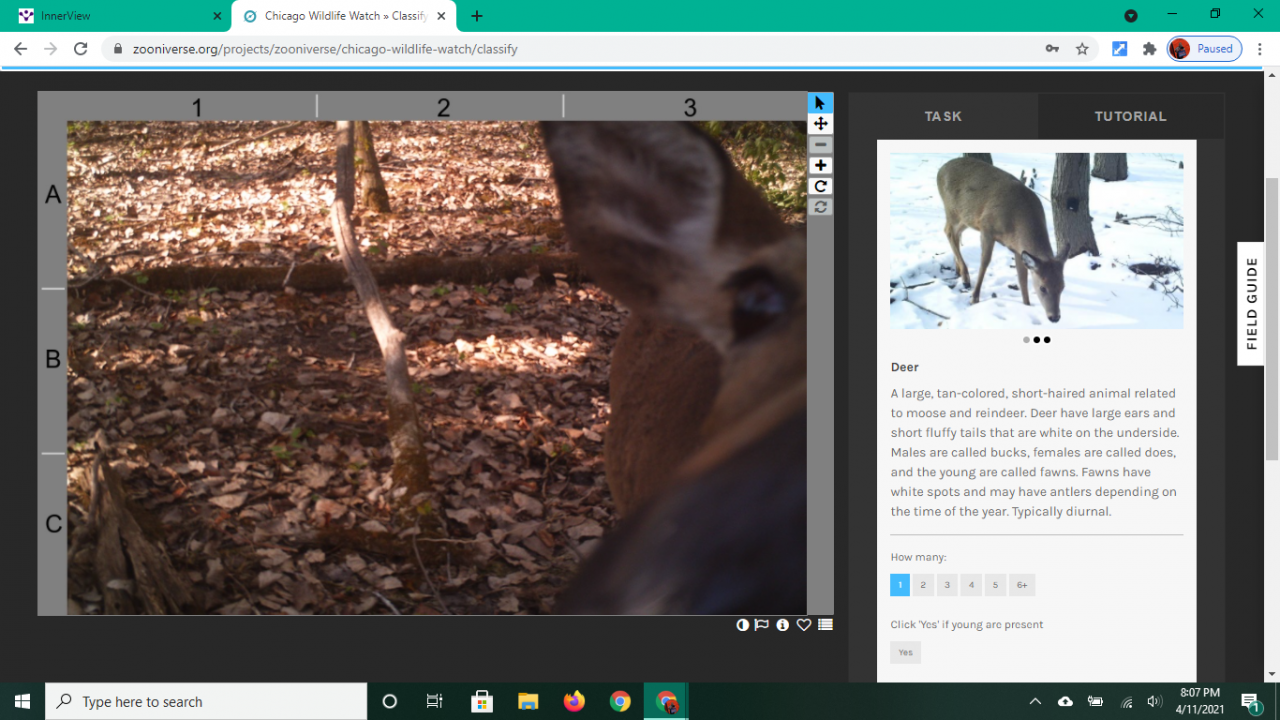Switch to the Chicago Wildlife Watch tab
Image resolution: width=1280 pixels, height=720 pixels.
click(x=344, y=16)
